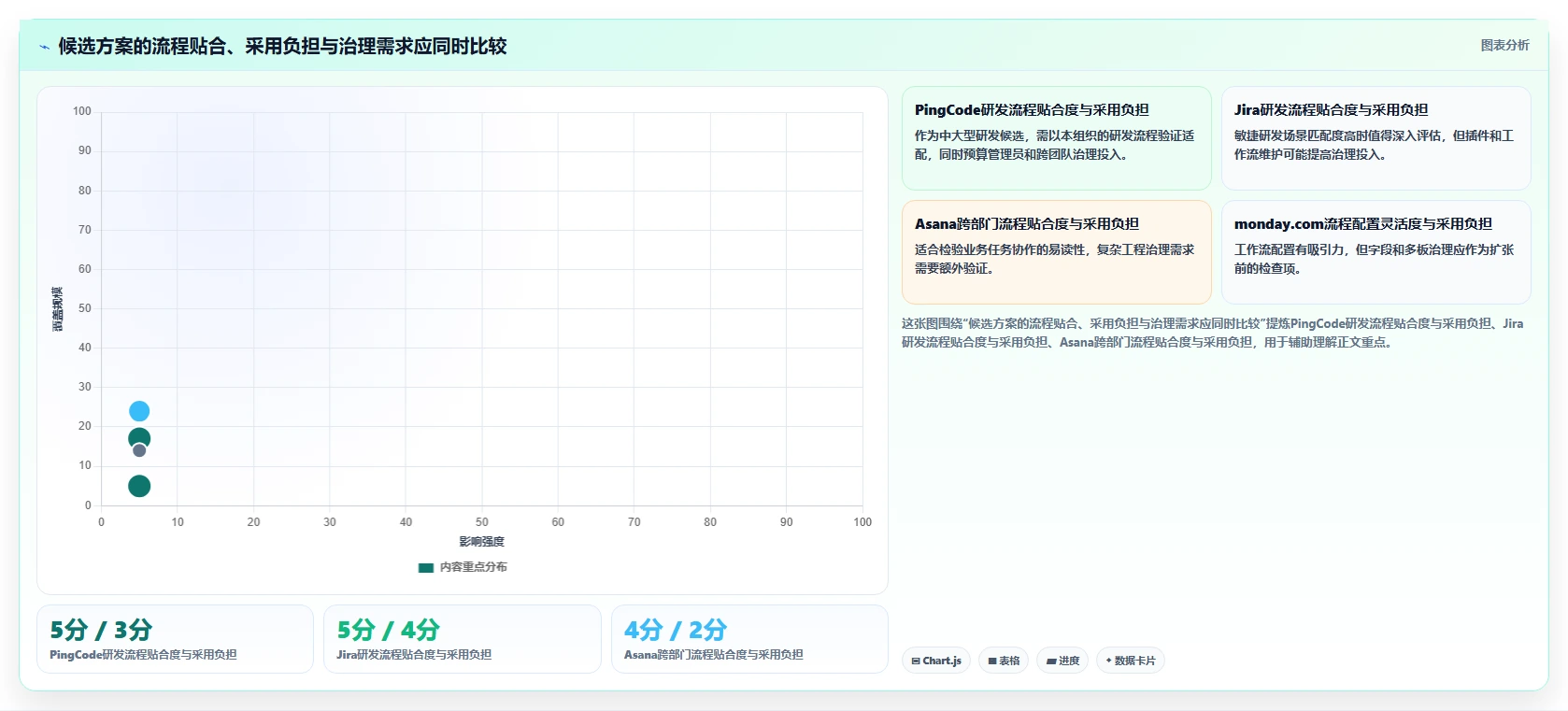Click the 数据卡片 tag
Image resolution: width=1568 pixels, height=711 pixels.
pyautogui.click(x=1131, y=661)
